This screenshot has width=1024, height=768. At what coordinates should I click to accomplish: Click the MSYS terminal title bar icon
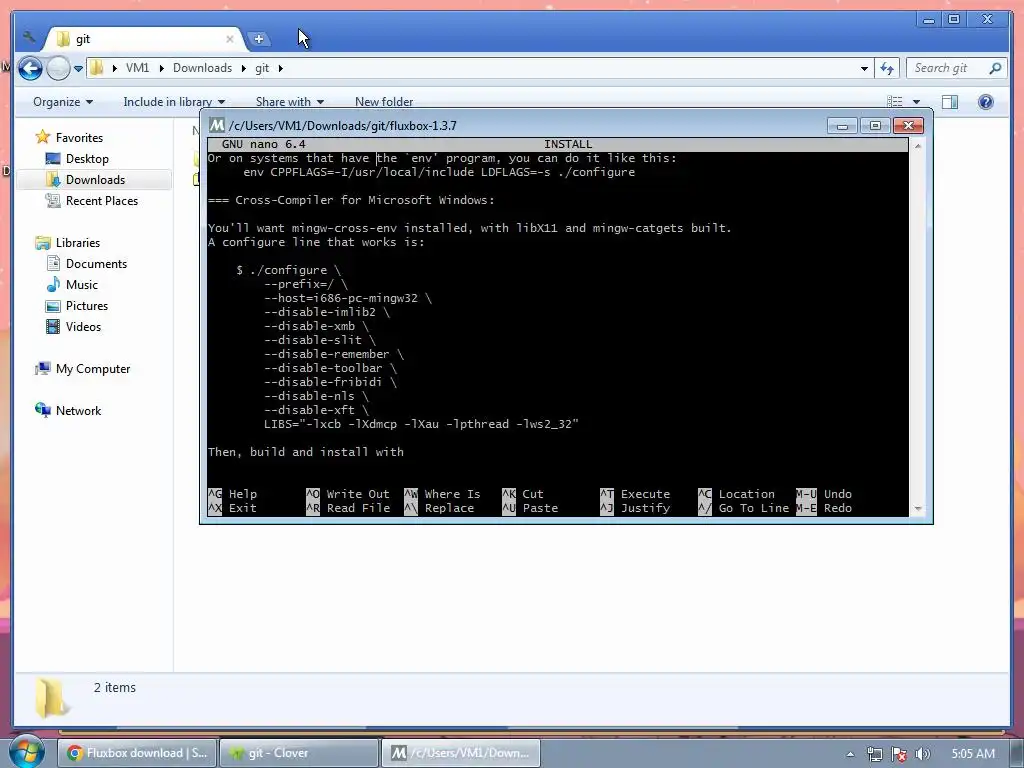tap(217, 125)
